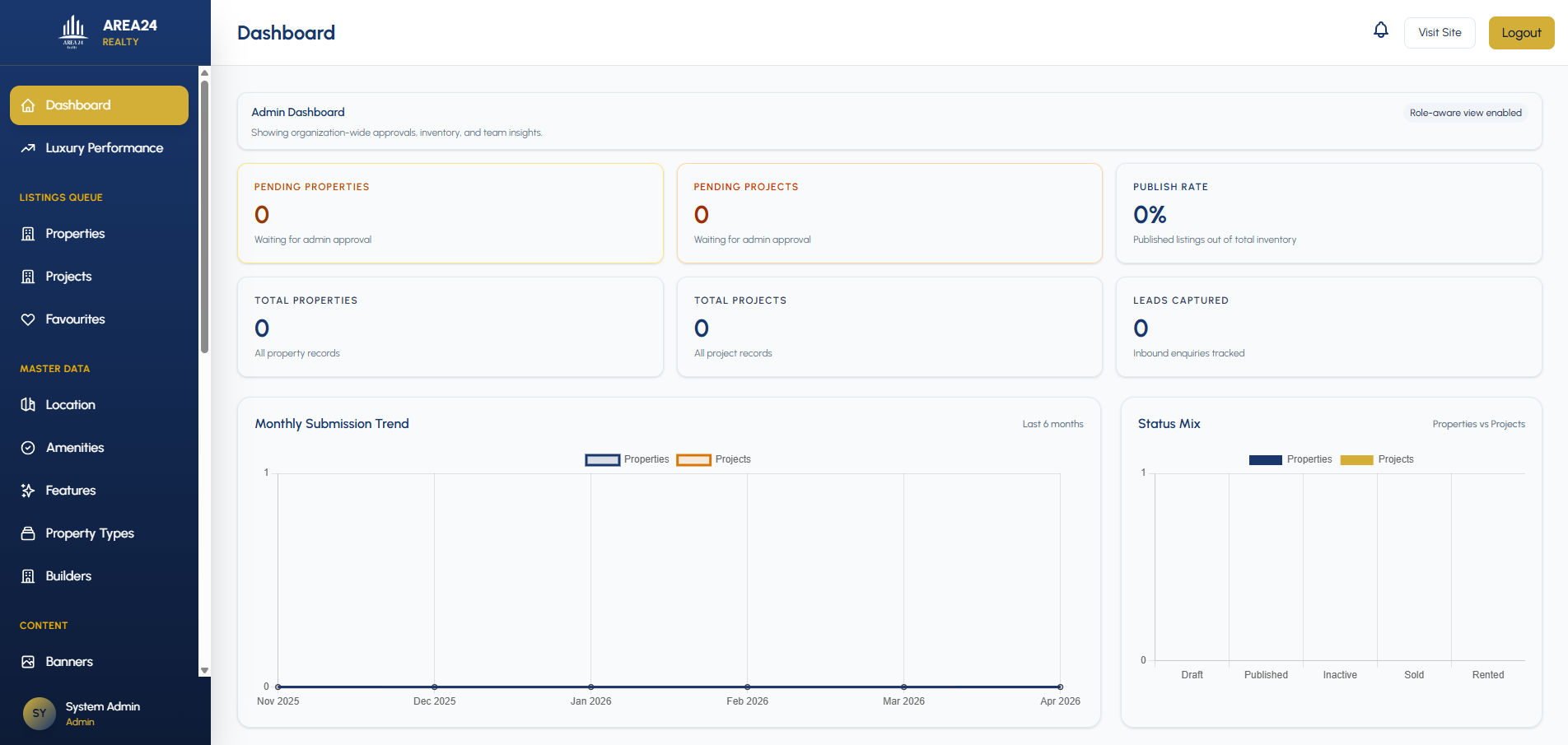Click the Favourites heart icon
This screenshot has height=745, width=1568.
(x=28, y=319)
